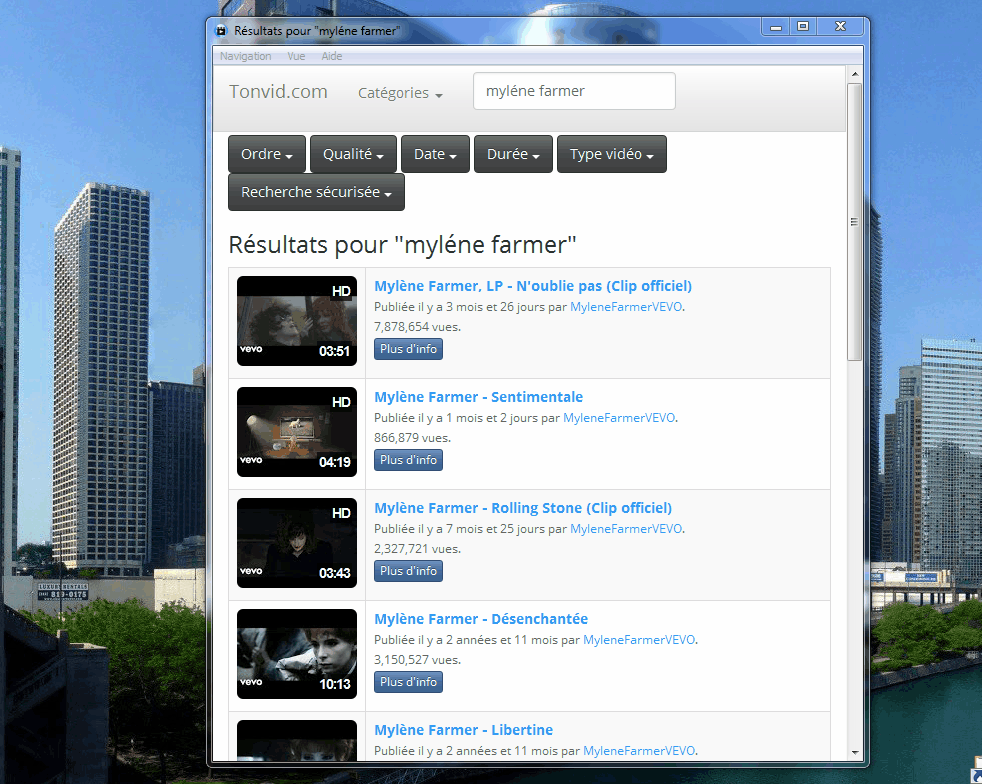This screenshot has width=982, height=784.
Task: Open the Désenchantée video thumbnail
Action: [297, 654]
